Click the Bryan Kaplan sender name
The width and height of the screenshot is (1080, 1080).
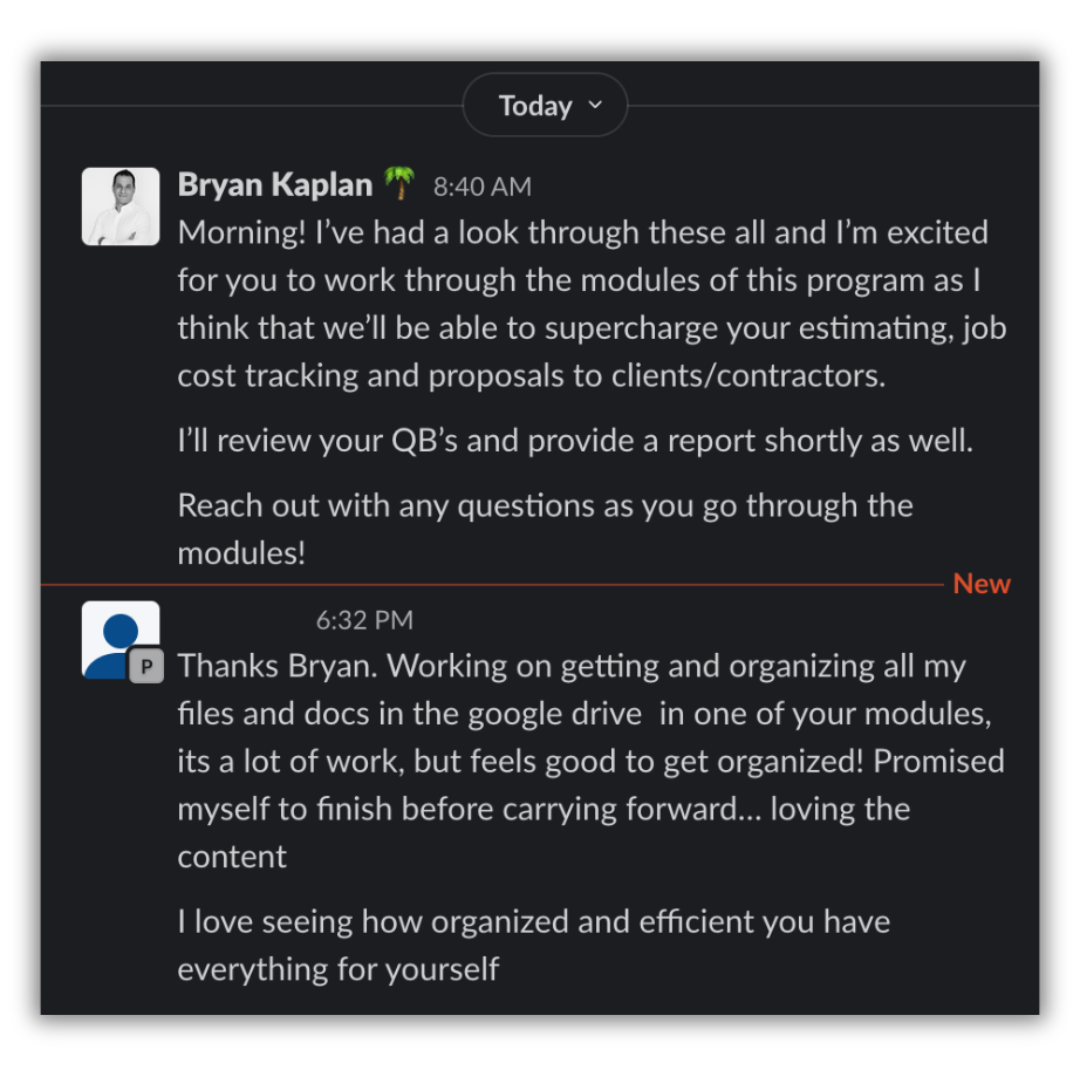coord(275,185)
